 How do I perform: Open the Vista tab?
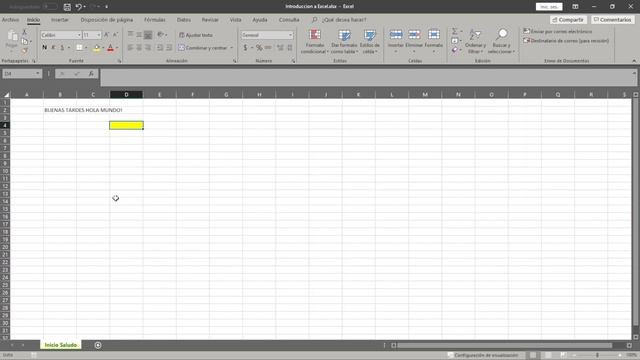click(236, 20)
